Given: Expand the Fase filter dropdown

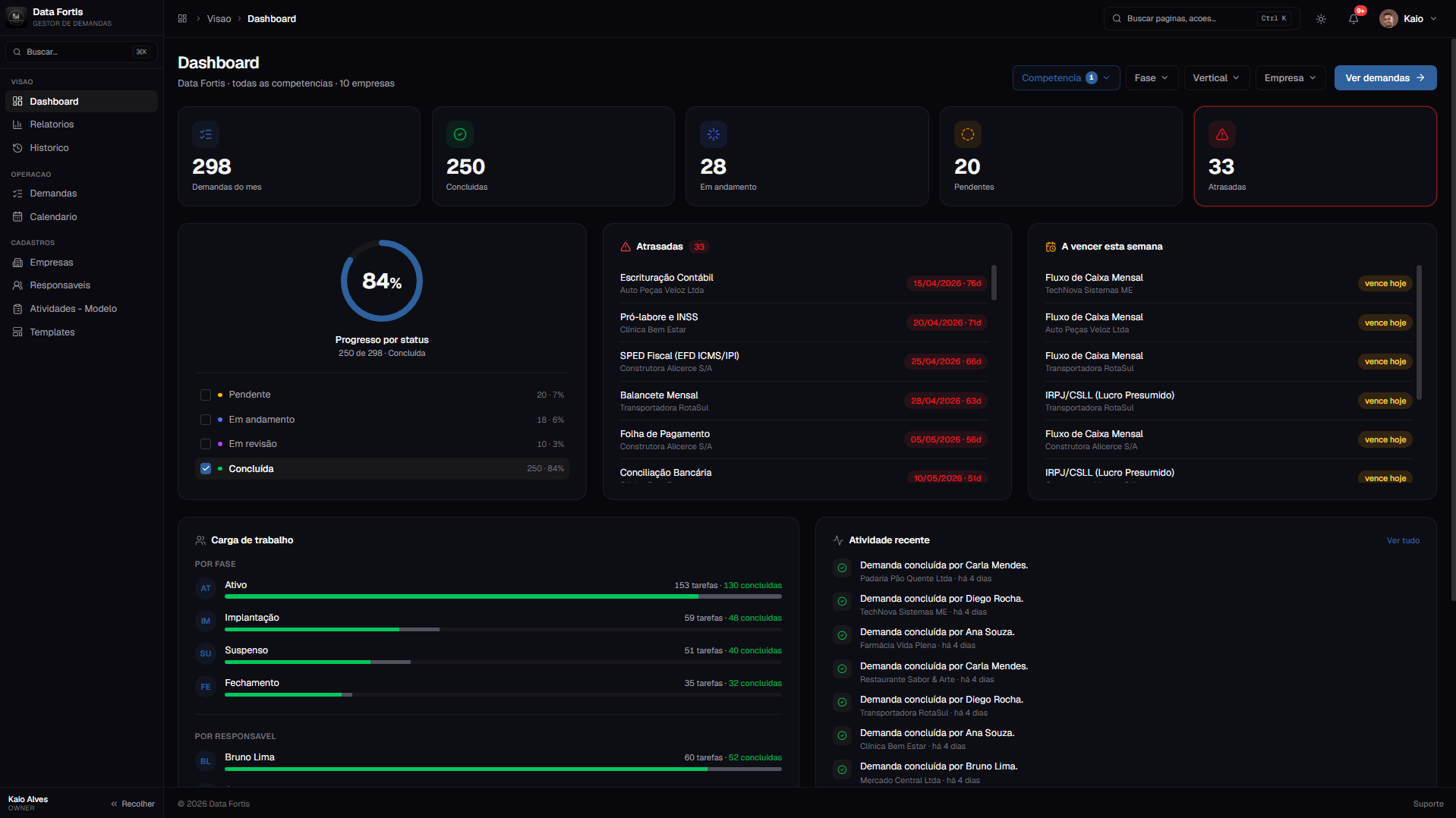Looking at the screenshot, I should (1151, 78).
